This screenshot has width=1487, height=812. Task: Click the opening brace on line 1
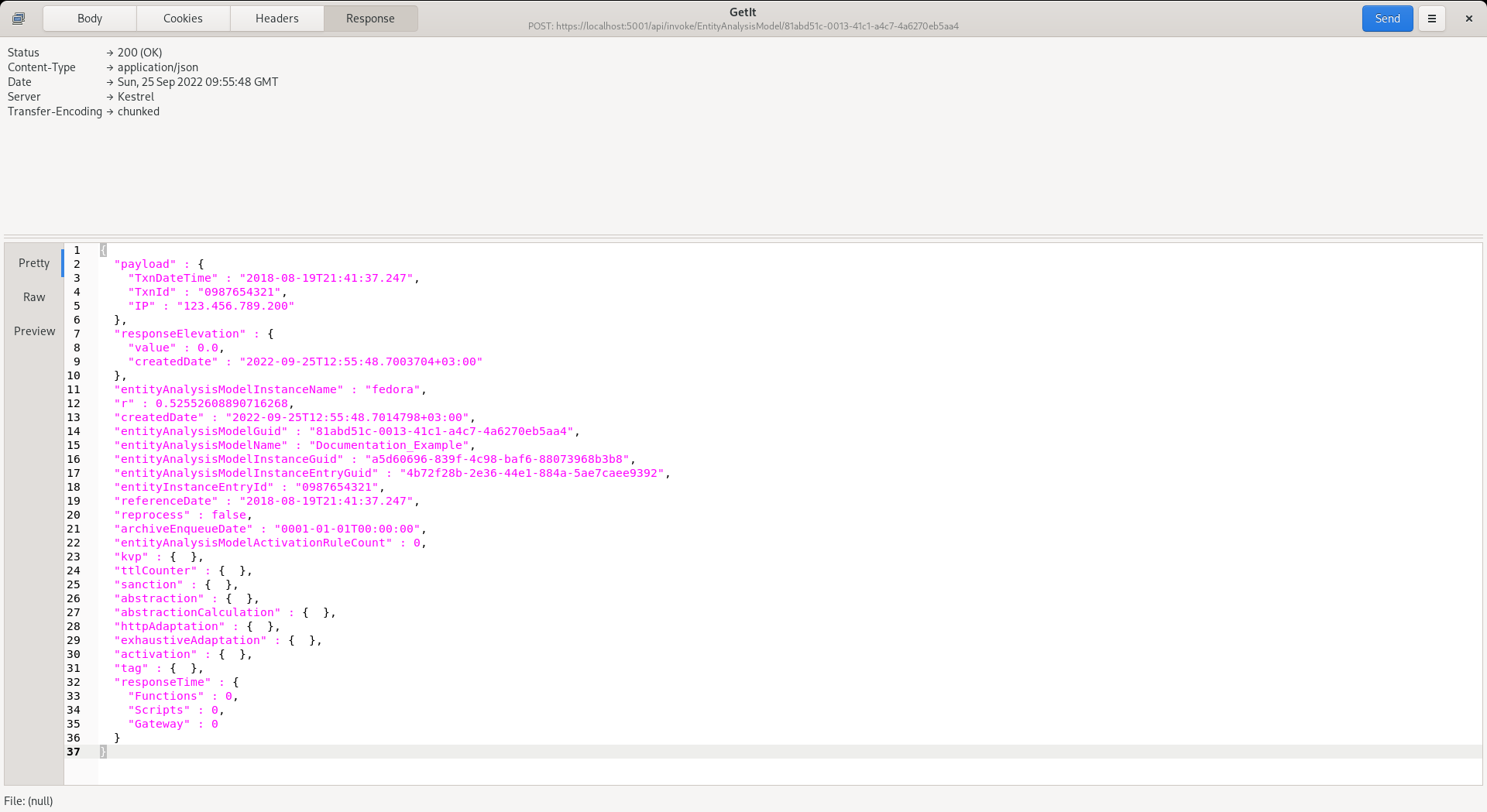coord(103,250)
